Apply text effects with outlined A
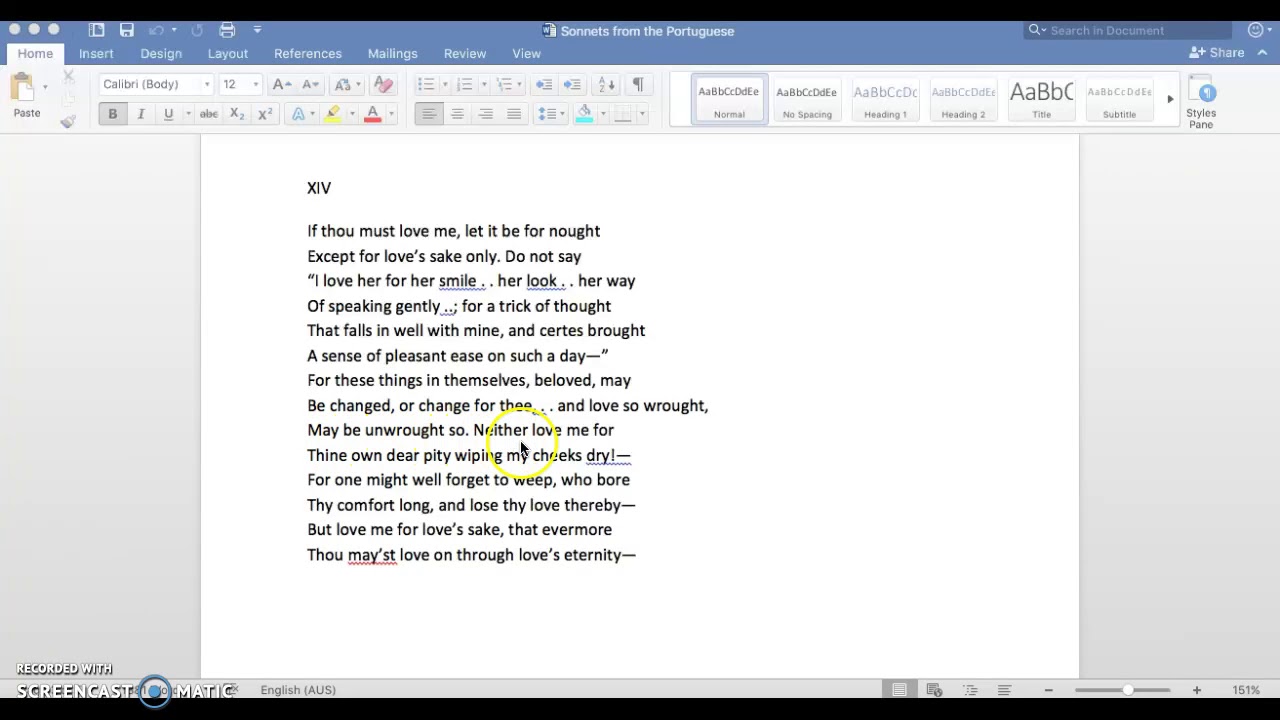 tap(298, 114)
